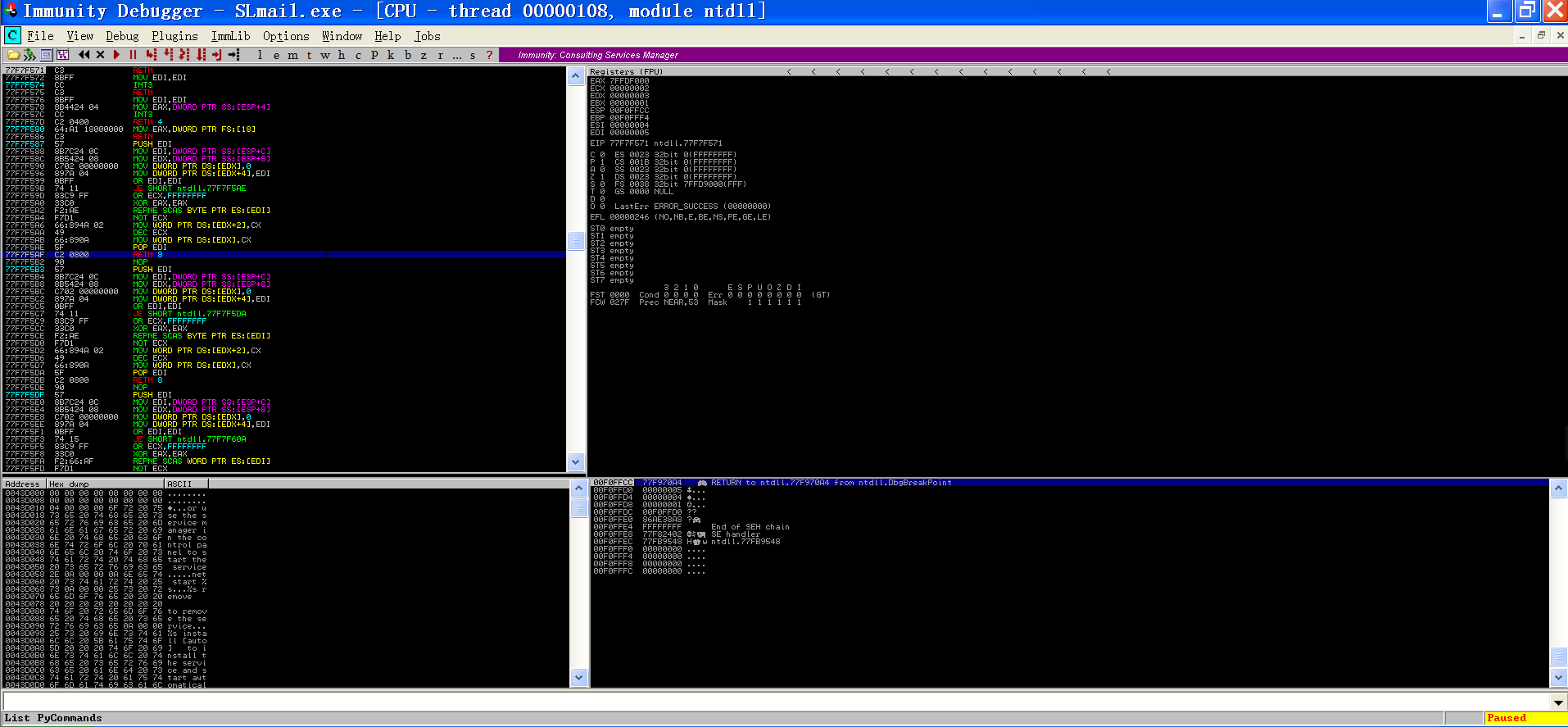1568x727 pixels.
Task: Pause execution with the red pause icon
Action: pos(133,55)
